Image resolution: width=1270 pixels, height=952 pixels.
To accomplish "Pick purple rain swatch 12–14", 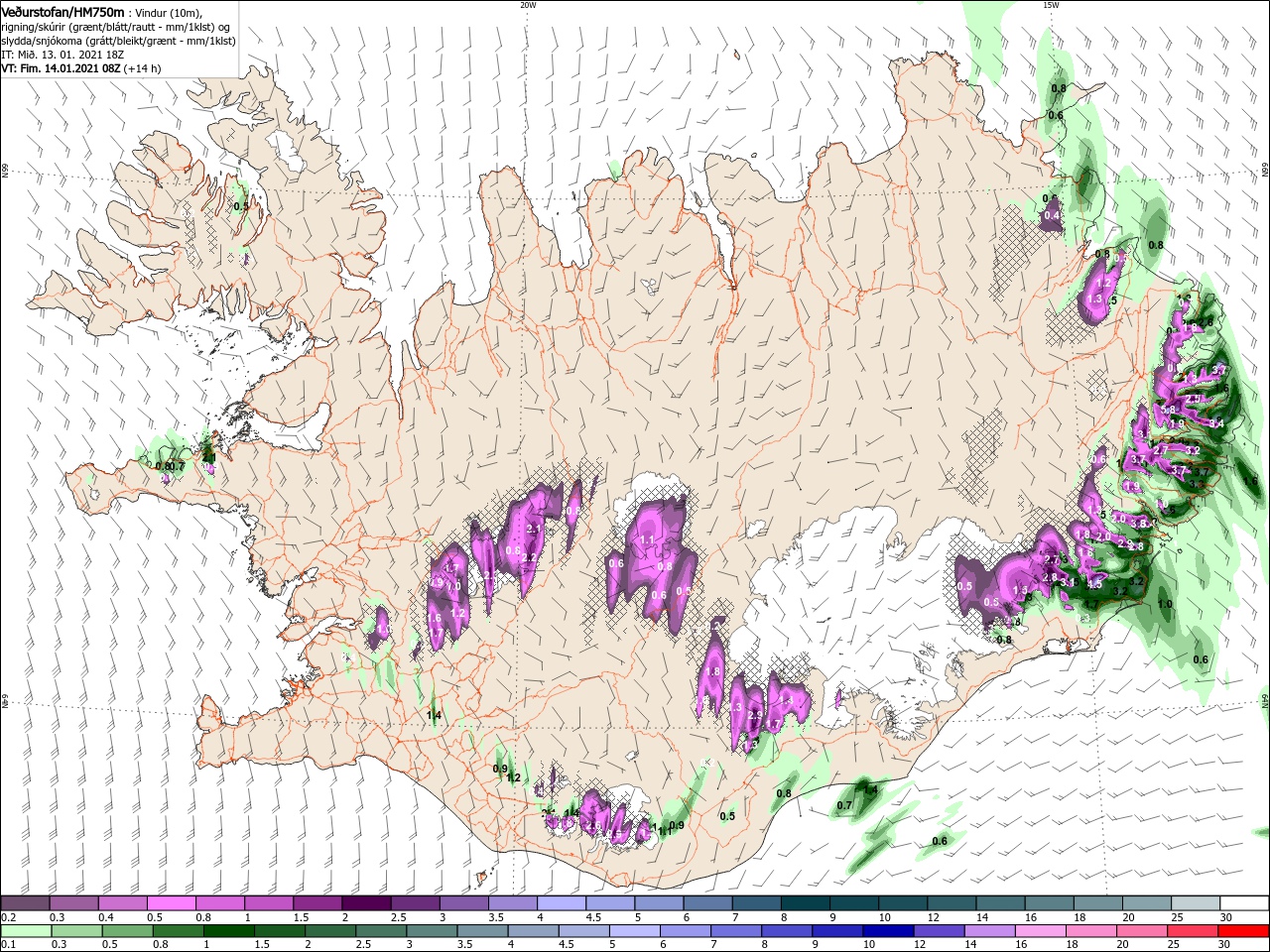I will 939,931.
